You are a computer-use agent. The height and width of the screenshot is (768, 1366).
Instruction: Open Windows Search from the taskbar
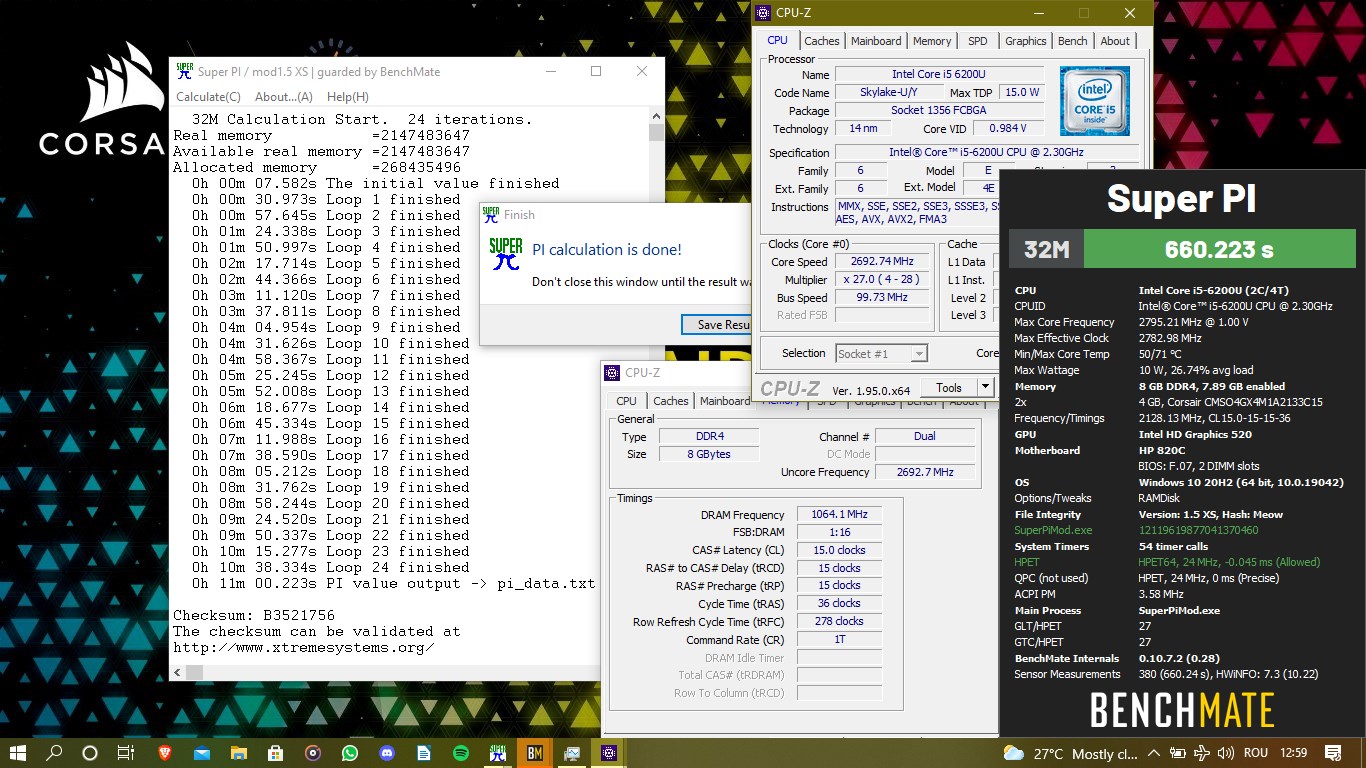[54, 753]
